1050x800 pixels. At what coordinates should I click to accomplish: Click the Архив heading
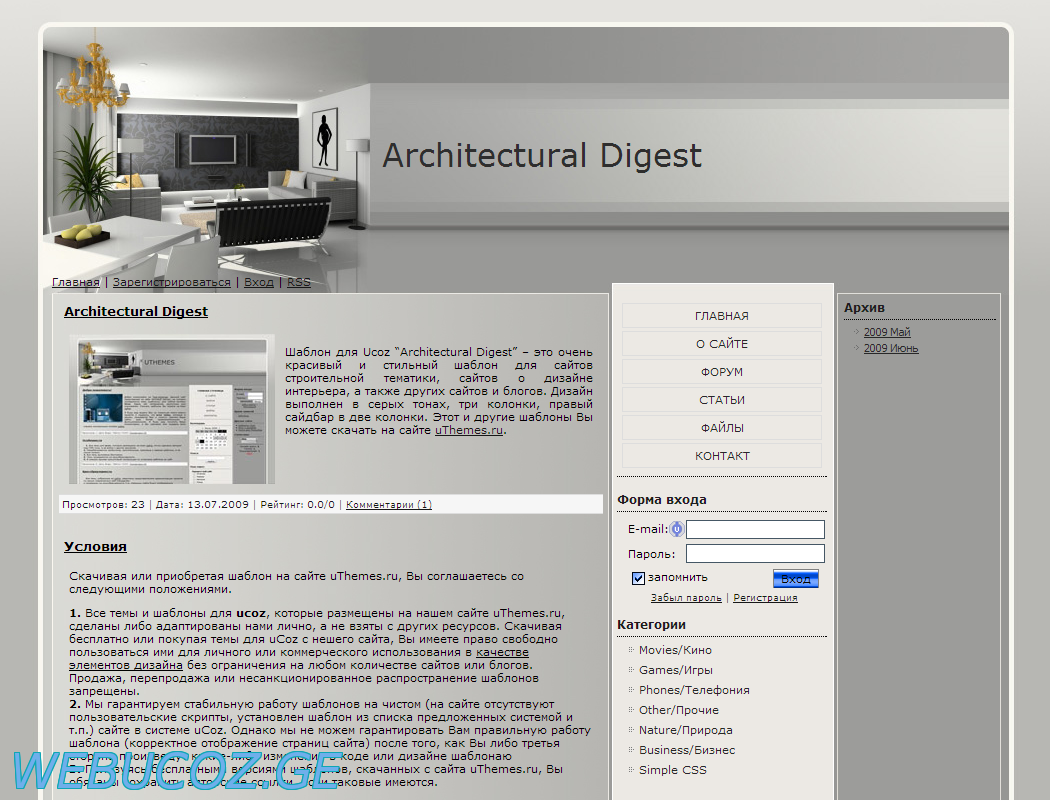pyautogui.click(x=864, y=308)
